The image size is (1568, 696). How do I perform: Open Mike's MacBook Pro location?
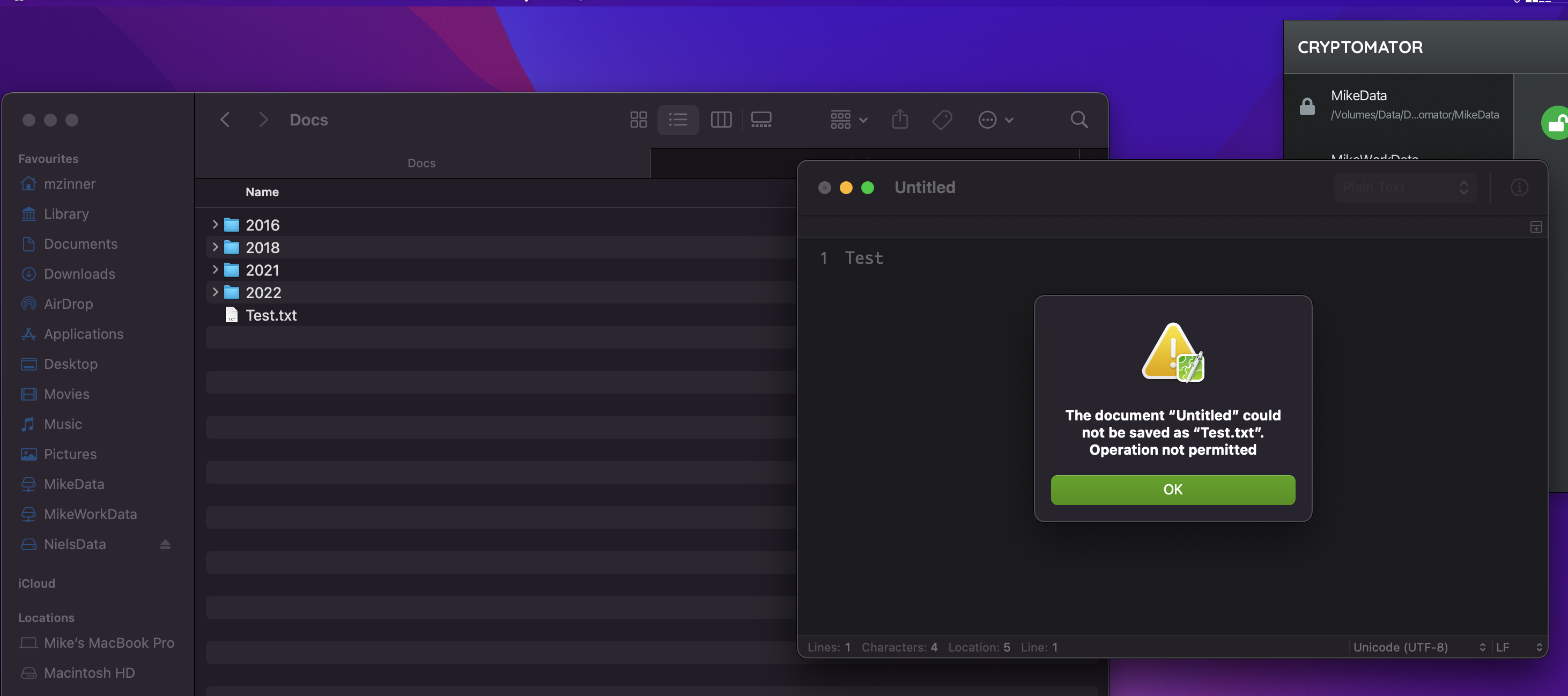[x=109, y=643]
